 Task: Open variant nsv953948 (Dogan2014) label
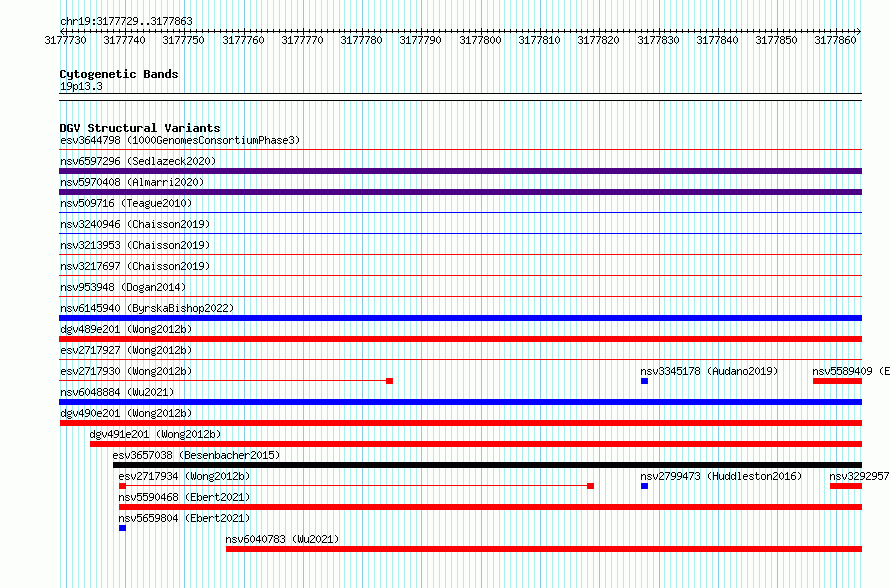[x=123, y=287]
